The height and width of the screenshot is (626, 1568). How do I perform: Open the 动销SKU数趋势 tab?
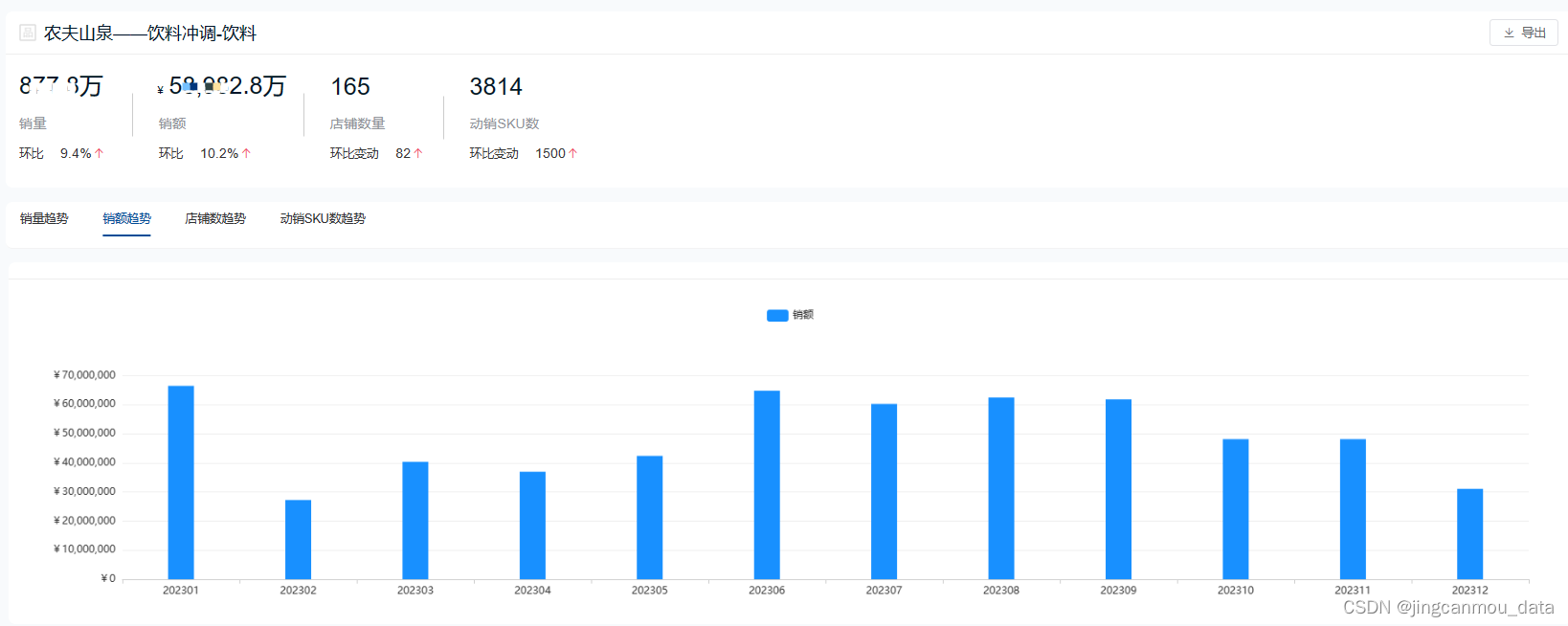pos(323,218)
